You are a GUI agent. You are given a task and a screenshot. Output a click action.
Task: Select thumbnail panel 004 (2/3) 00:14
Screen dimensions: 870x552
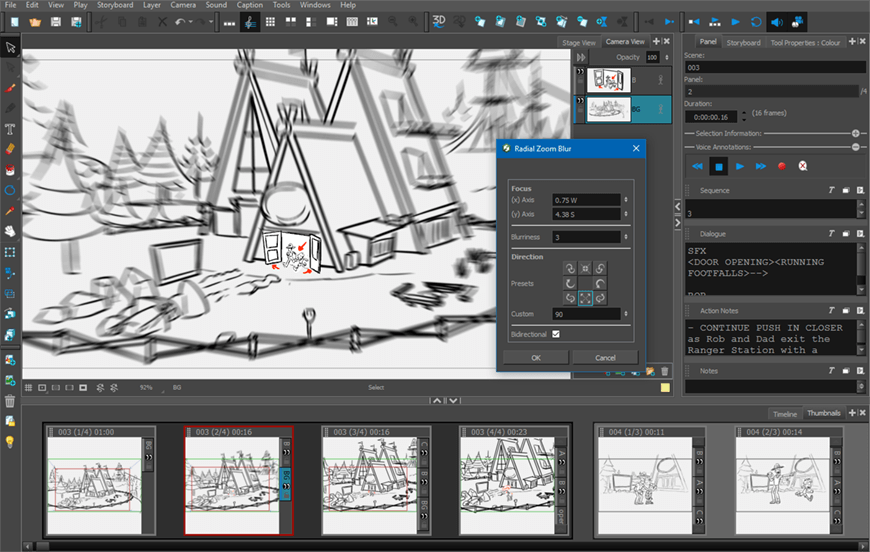788,481
